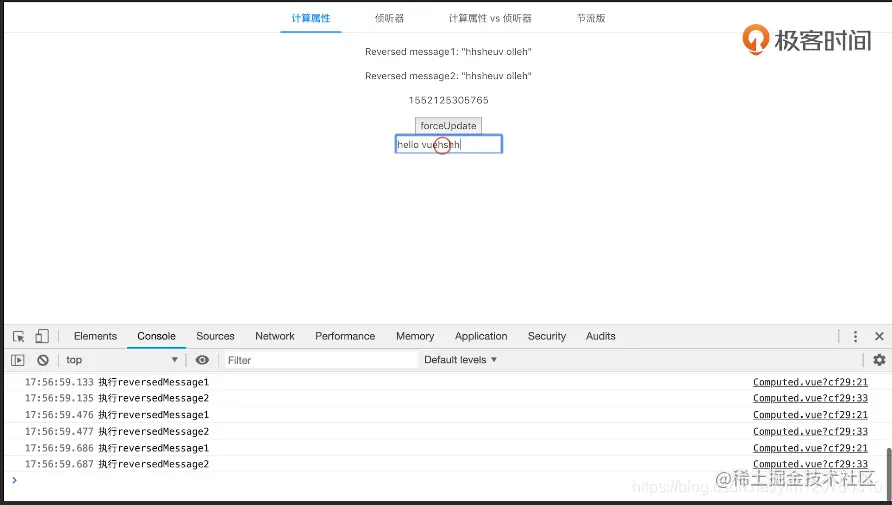Click the console prompt arrow
The image size is (892, 505).
pos(14,481)
